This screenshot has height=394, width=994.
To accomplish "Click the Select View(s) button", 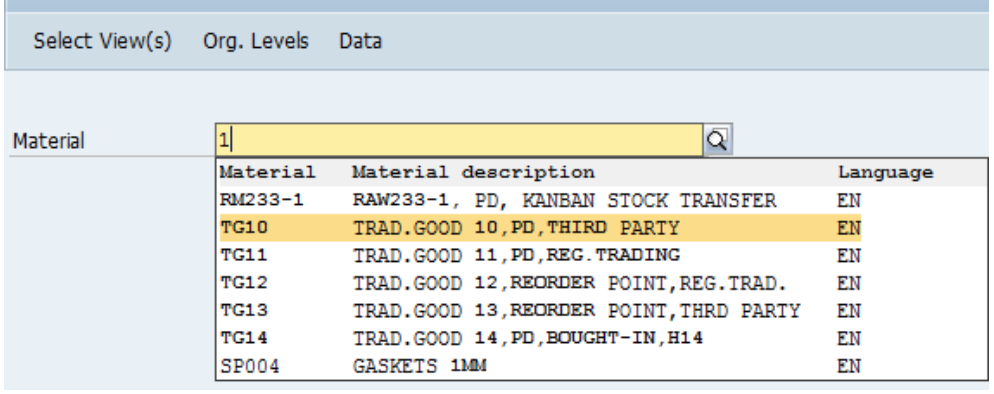I will pos(103,41).
